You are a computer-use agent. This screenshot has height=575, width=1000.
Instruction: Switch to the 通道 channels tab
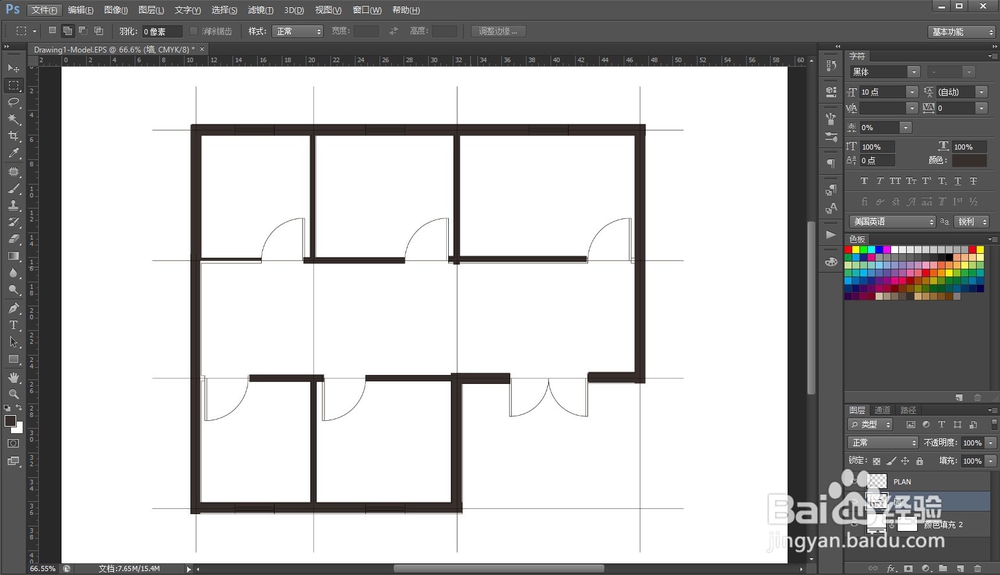point(882,410)
